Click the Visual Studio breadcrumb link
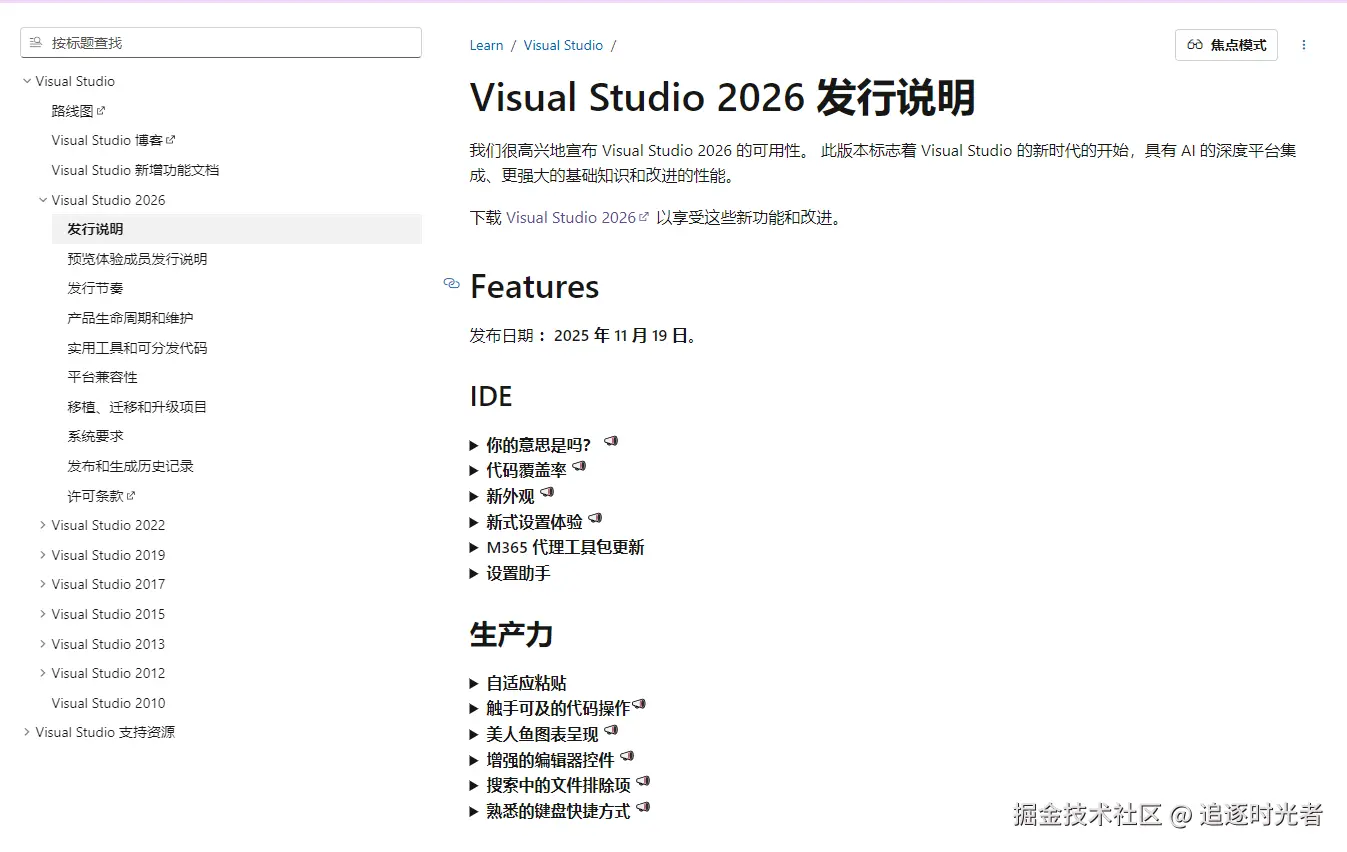Image resolution: width=1347 pixels, height=852 pixels. click(x=563, y=45)
